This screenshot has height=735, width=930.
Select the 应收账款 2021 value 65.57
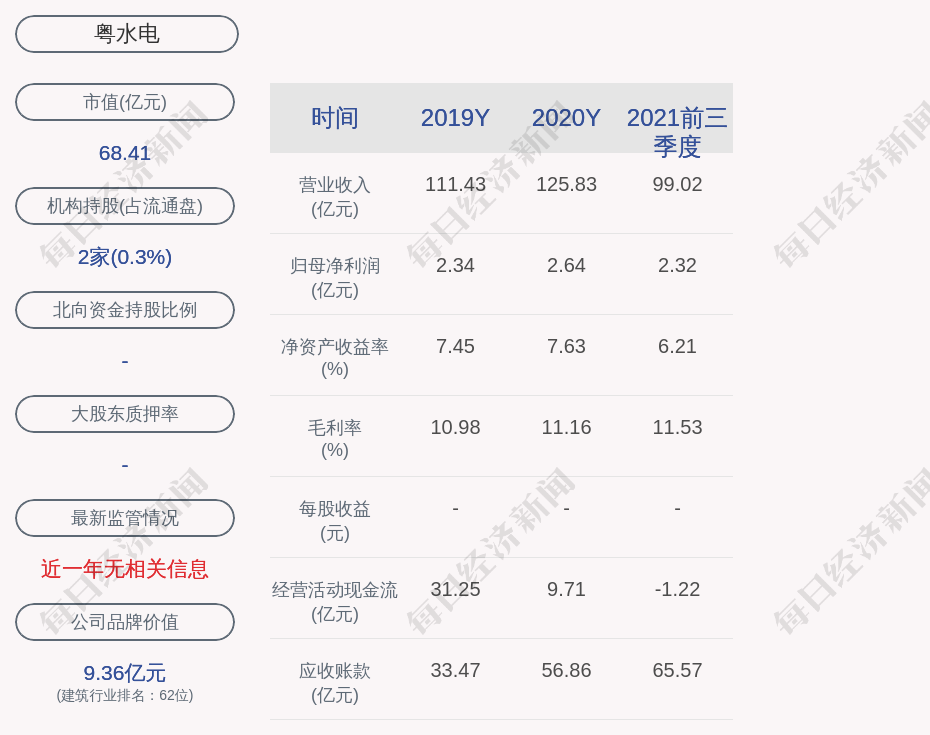click(x=677, y=670)
